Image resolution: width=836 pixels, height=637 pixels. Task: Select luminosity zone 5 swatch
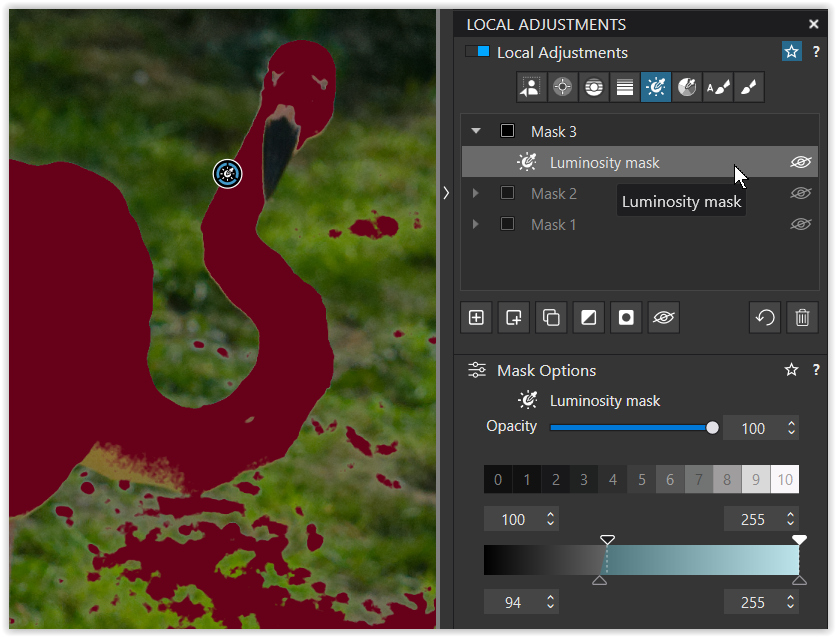(x=641, y=481)
